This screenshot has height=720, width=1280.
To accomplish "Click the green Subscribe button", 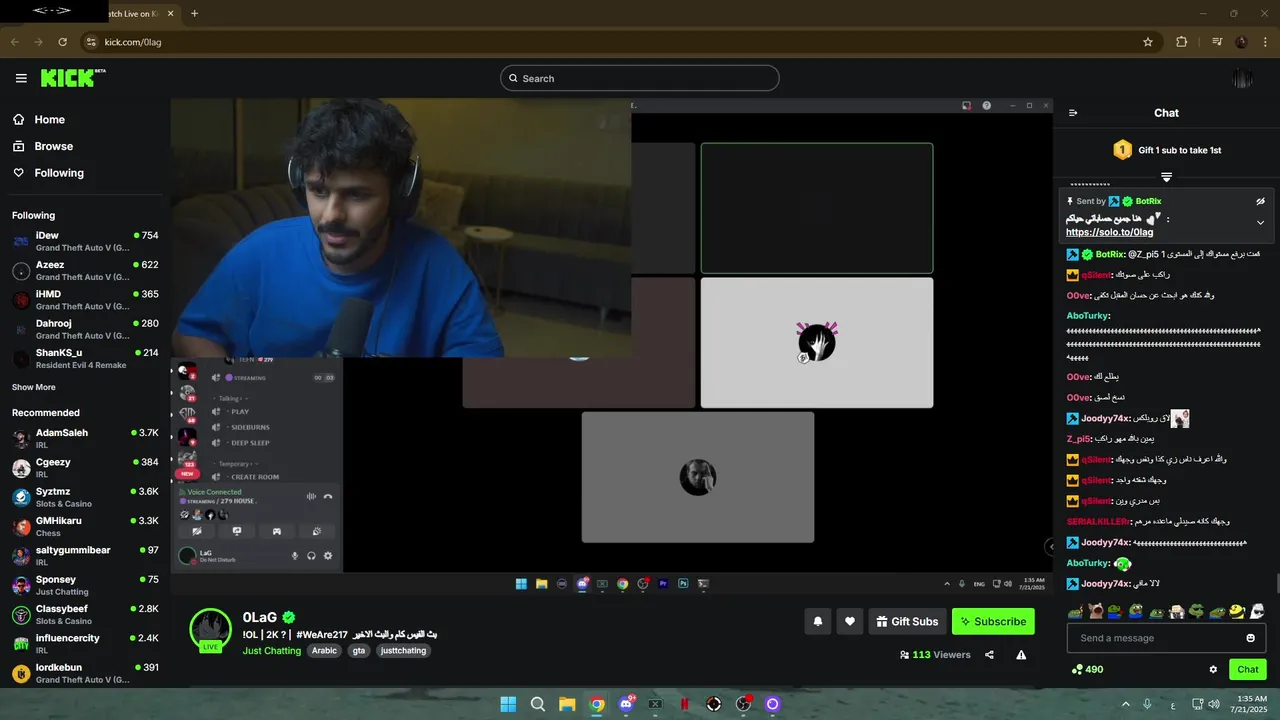I will (x=993, y=621).
